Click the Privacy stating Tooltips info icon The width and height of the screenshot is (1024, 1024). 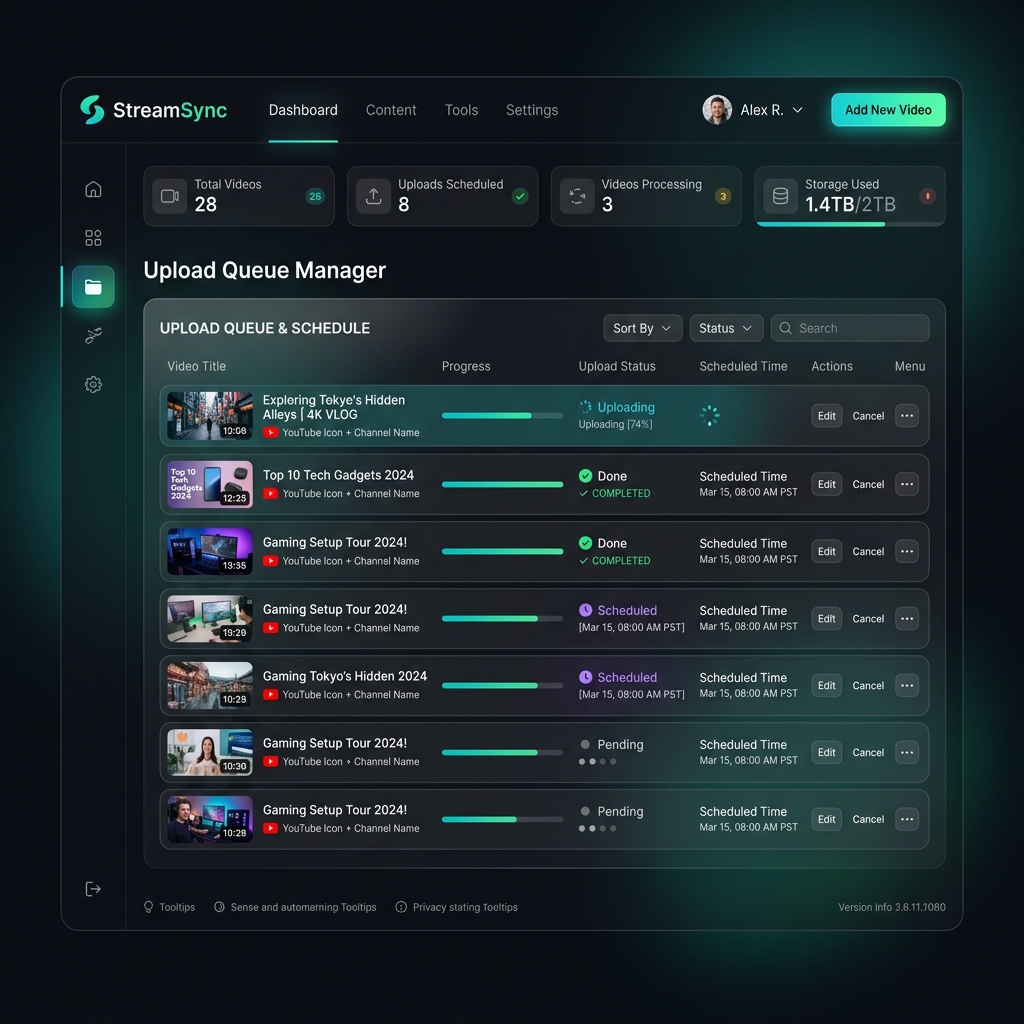pos(401,907)
